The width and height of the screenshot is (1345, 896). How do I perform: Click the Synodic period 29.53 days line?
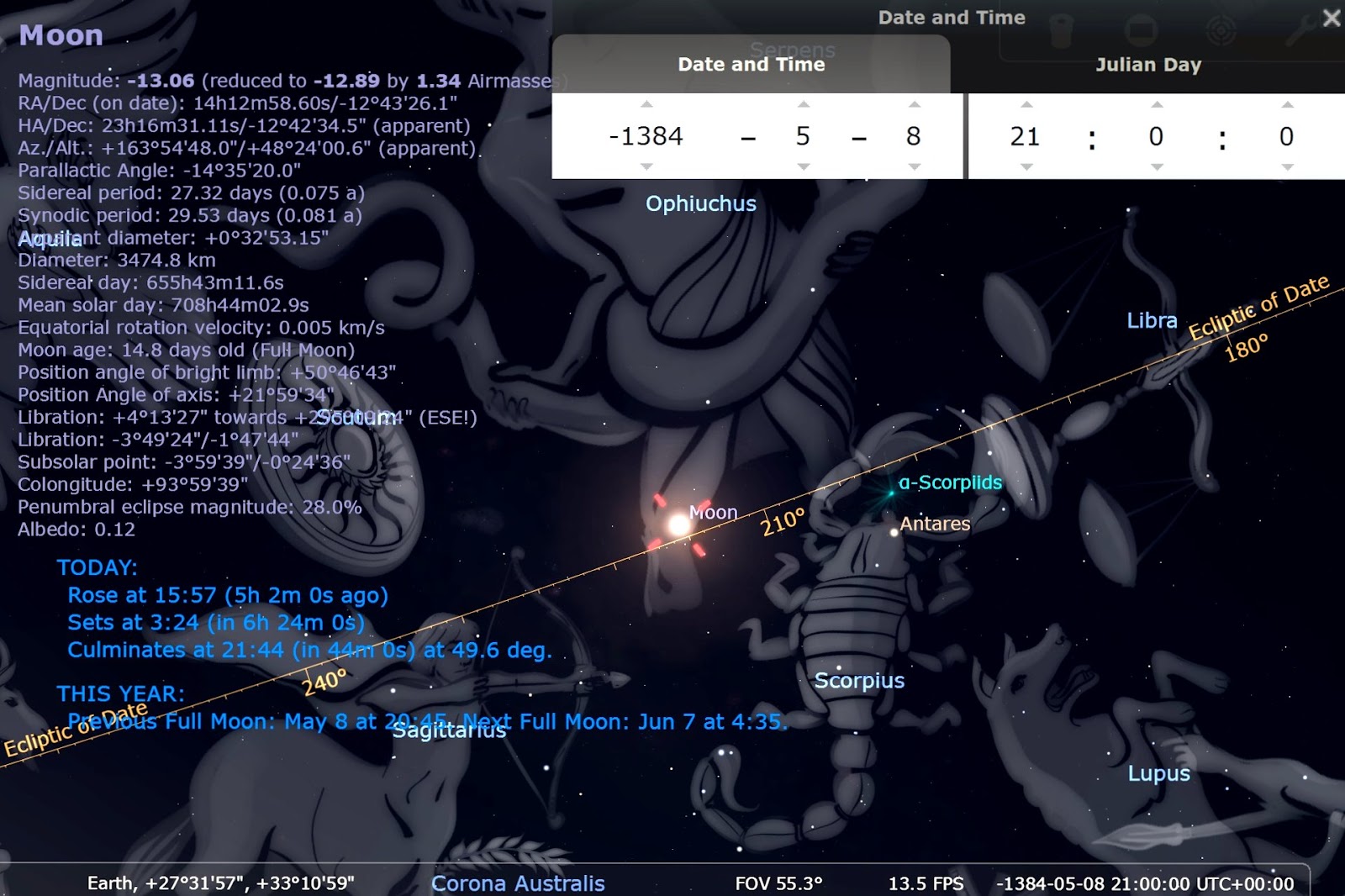190,215
